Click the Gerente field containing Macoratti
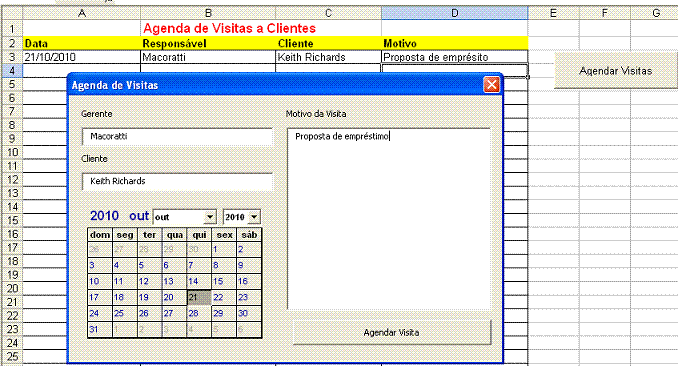This screenshot has height=366, width=678. tap(177, 136)
